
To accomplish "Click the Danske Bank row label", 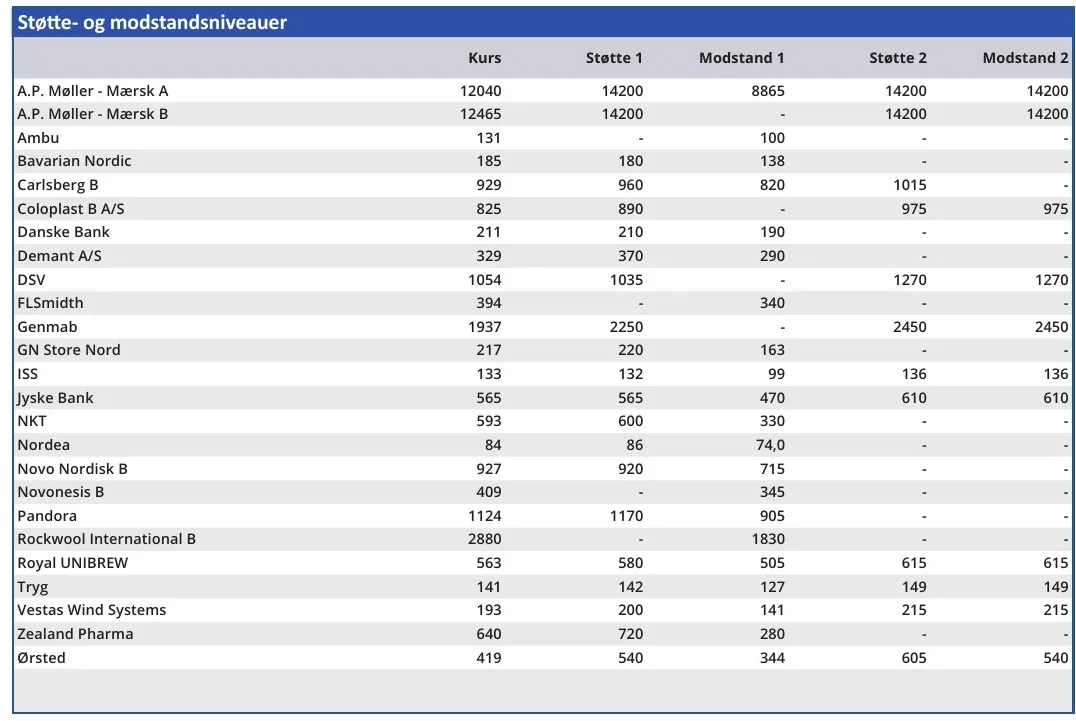I will [x=63, y=232].
